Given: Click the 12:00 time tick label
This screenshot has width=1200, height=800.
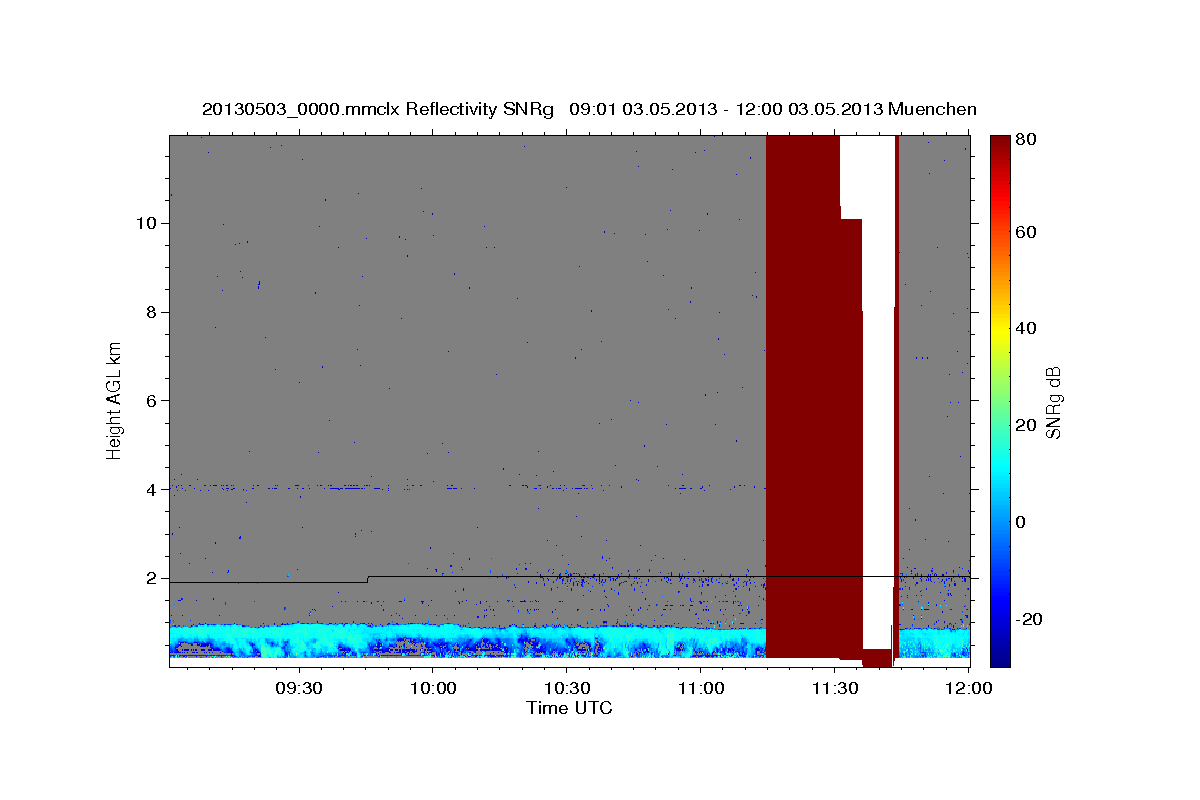Looking at the screenshot, I should click(967, 689).
